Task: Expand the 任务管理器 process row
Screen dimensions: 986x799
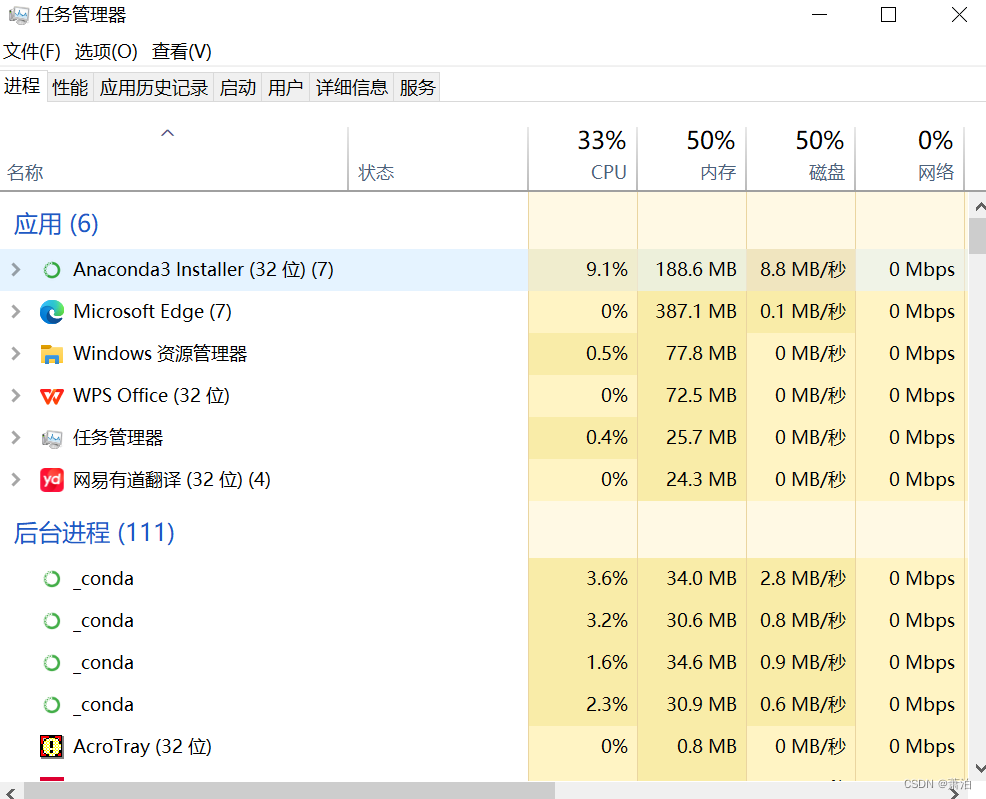Action: (x=16, y=438)
